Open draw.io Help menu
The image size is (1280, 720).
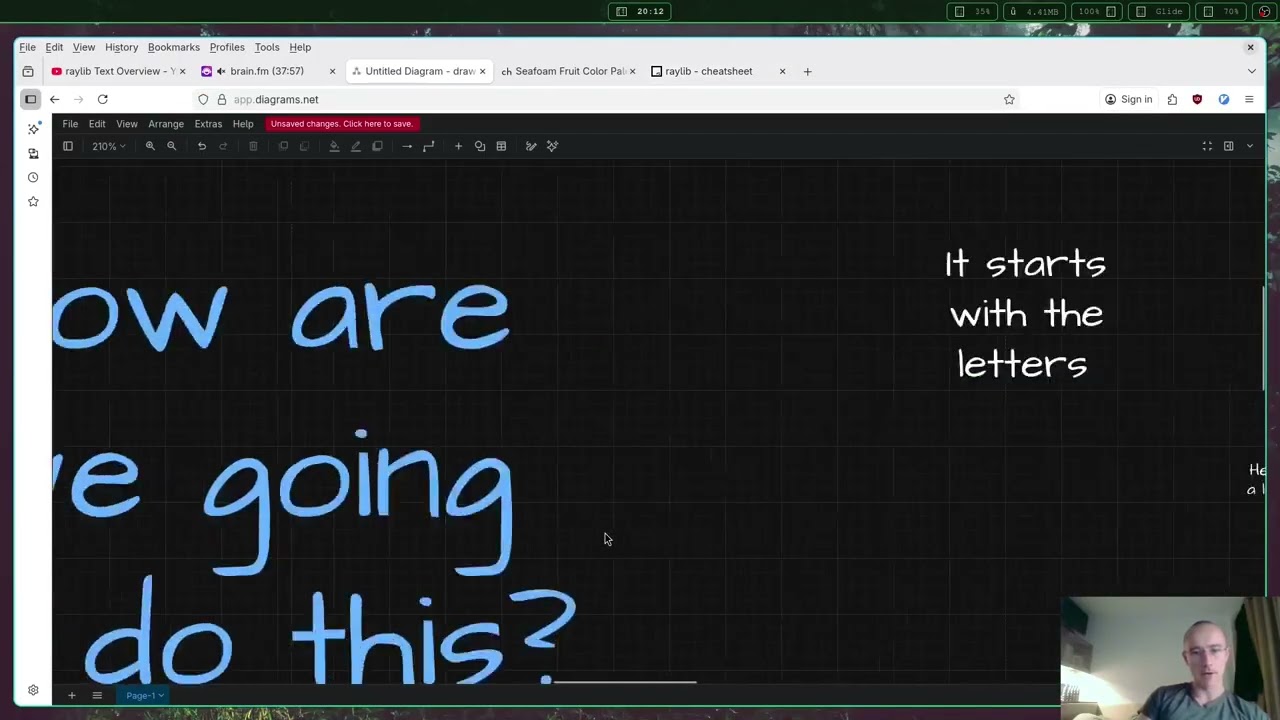coord(243,124)
